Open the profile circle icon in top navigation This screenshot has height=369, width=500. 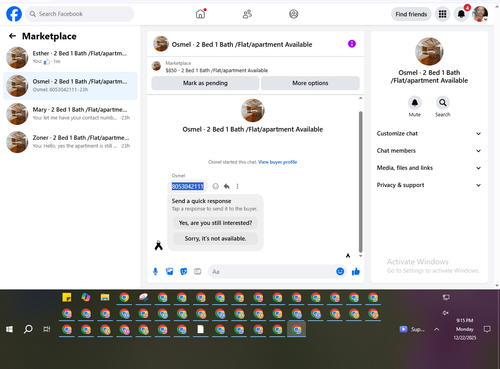pyautogui.click(x=293, y=14)
